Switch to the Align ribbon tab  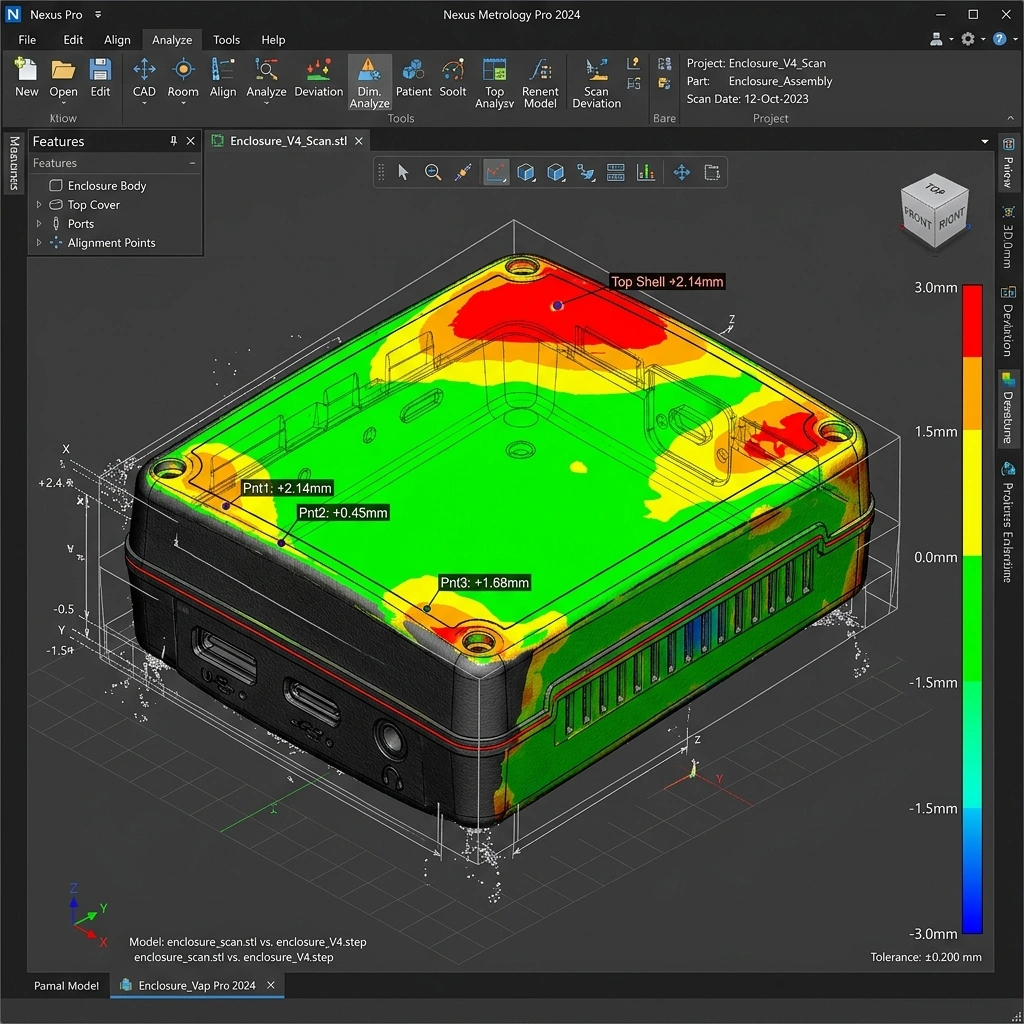(x=118, y=40)
